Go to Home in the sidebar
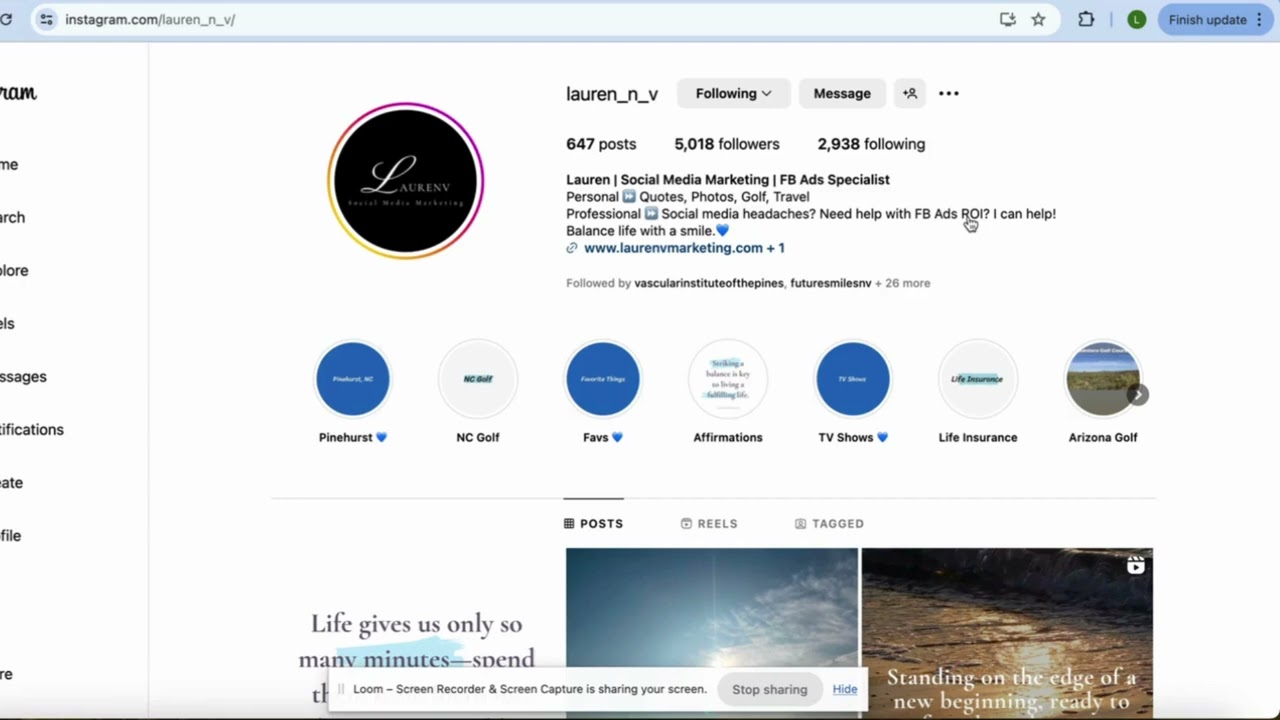 tap(9, 164)
